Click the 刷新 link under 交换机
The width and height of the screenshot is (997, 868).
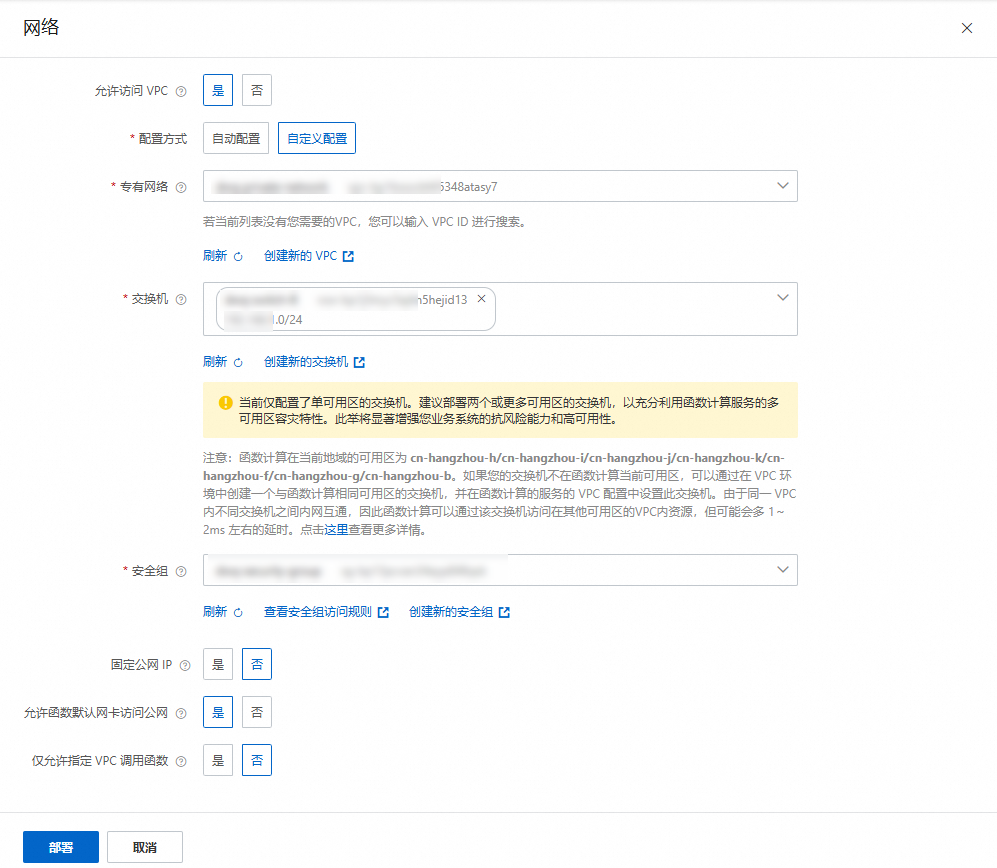(215, 361)
